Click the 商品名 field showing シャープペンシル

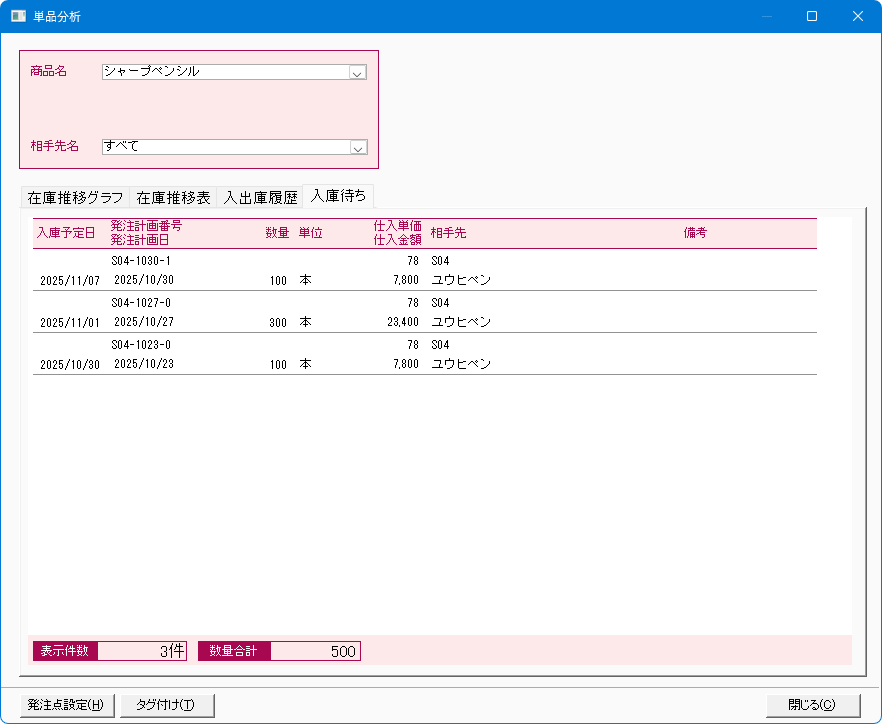point(225,72)
